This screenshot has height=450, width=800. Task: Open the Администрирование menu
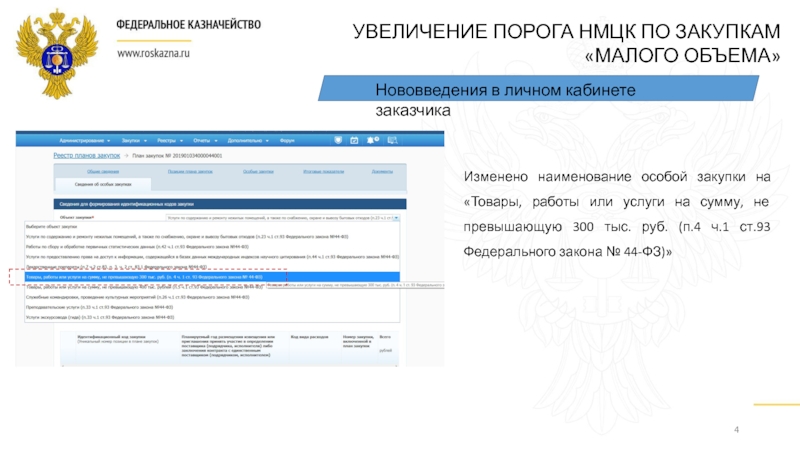[x=85, y=140]
